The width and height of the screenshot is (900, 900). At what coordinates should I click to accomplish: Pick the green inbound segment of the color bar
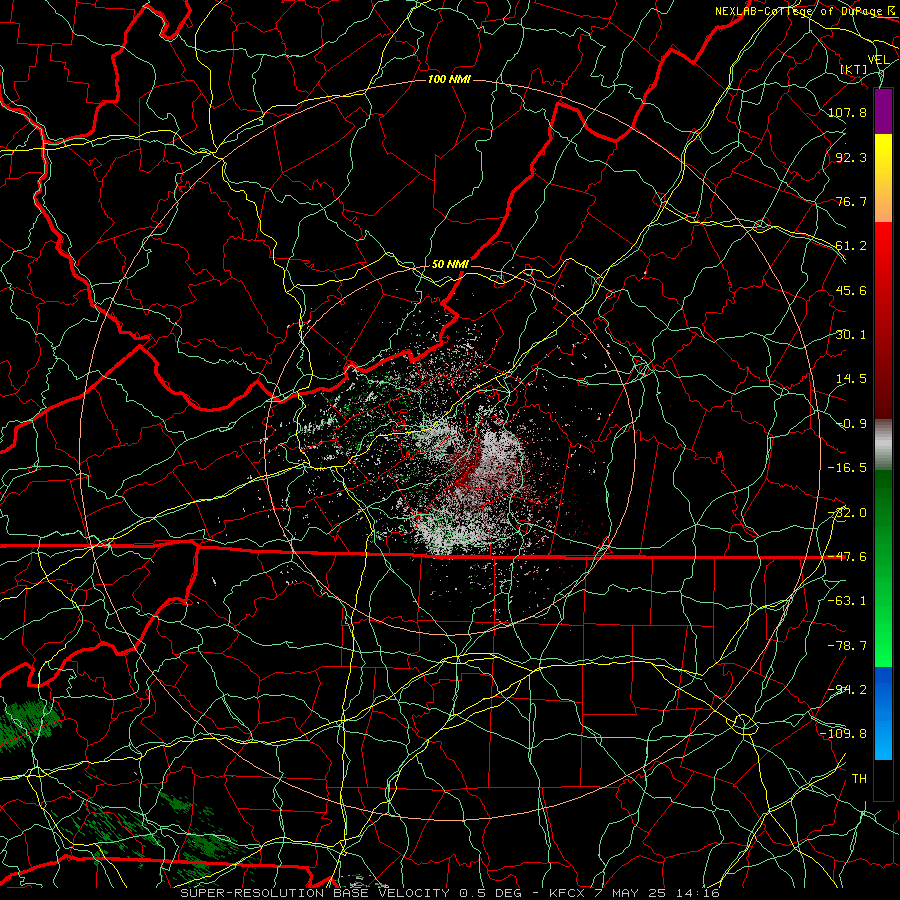[883, 568]
